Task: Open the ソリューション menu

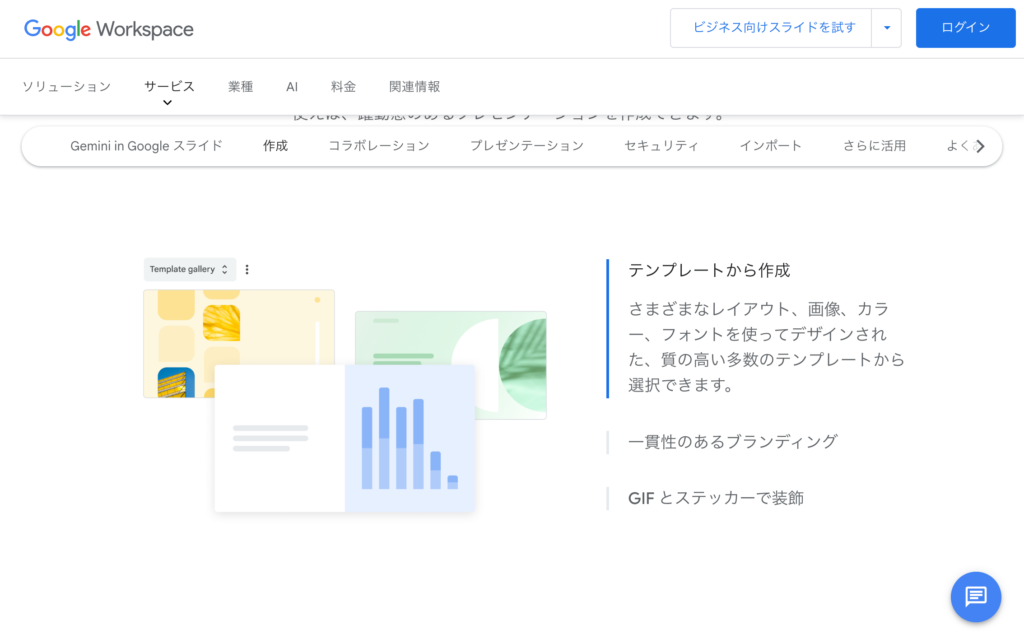Action: 67,87
